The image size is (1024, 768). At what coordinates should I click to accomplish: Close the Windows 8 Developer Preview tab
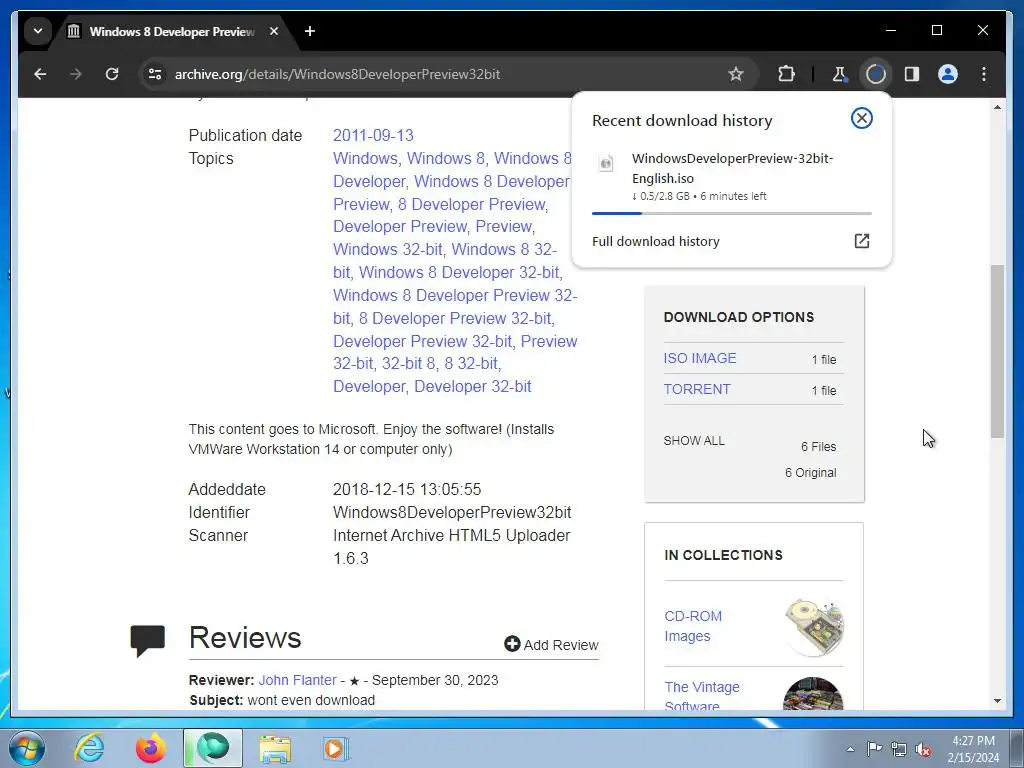(274, 31)
